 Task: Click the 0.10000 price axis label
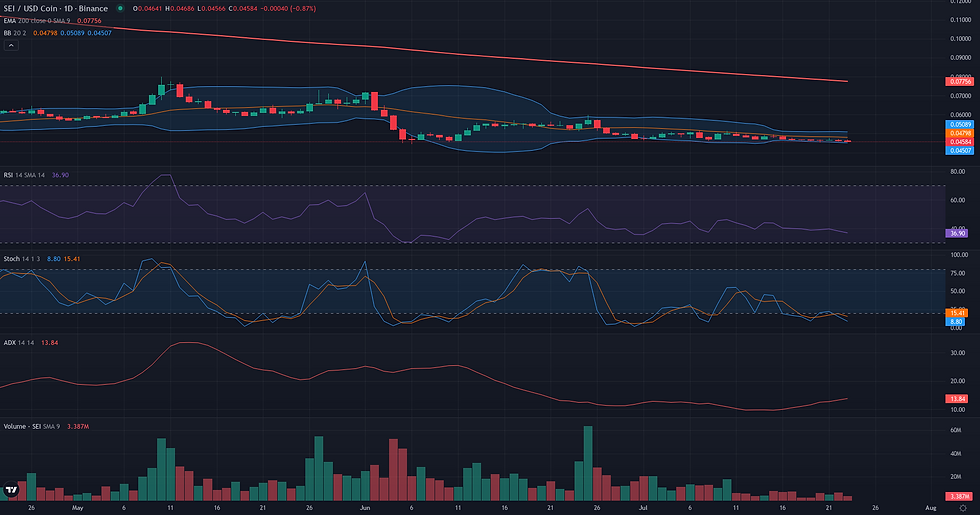tap(961, 39)
